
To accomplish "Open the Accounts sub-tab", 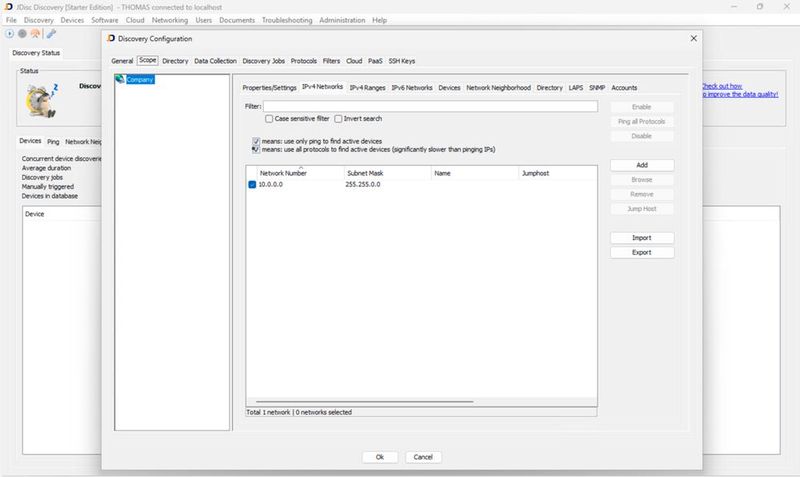I will coord(624,88).
